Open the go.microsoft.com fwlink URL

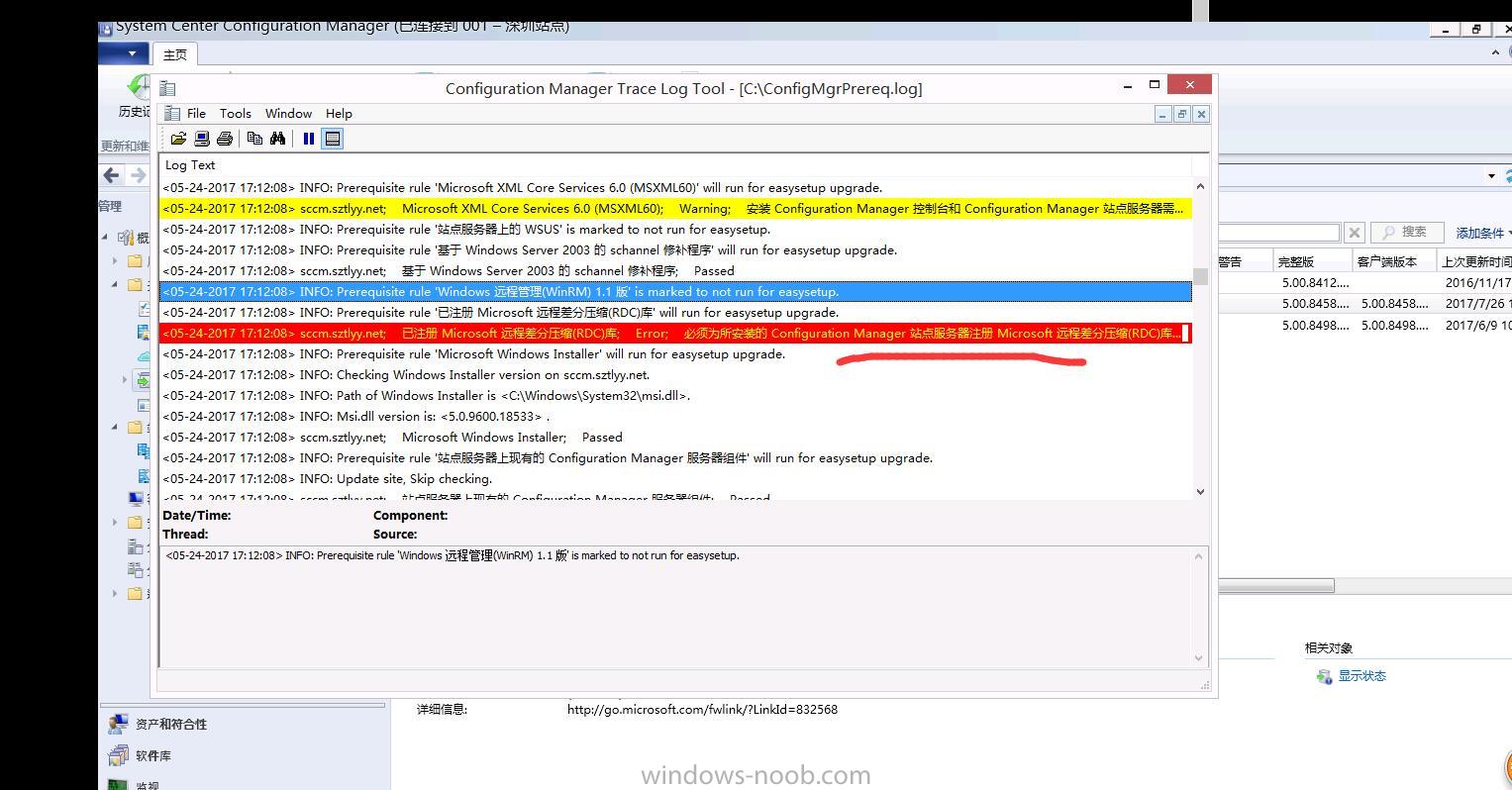tap(702, 709)
